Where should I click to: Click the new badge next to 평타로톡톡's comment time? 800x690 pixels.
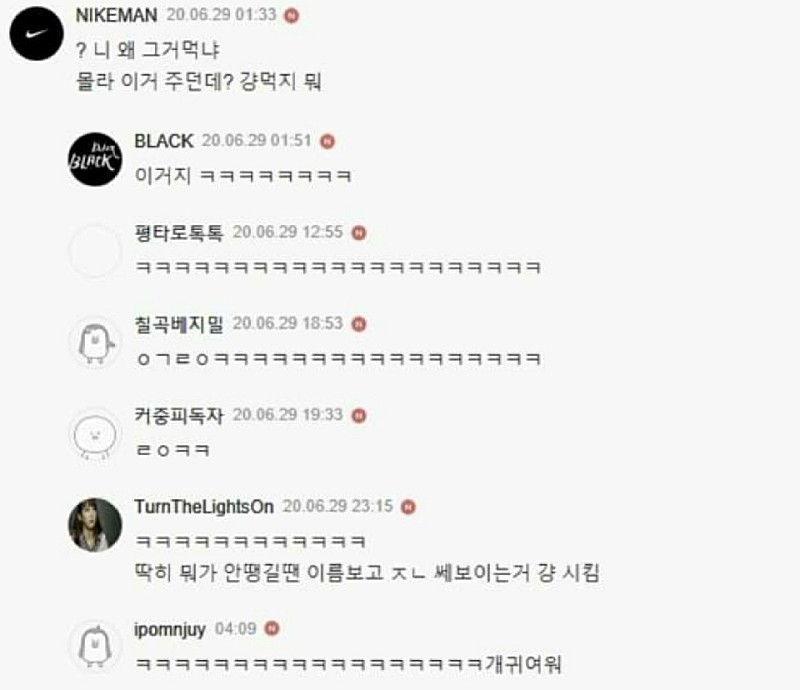tap(359, 233)
